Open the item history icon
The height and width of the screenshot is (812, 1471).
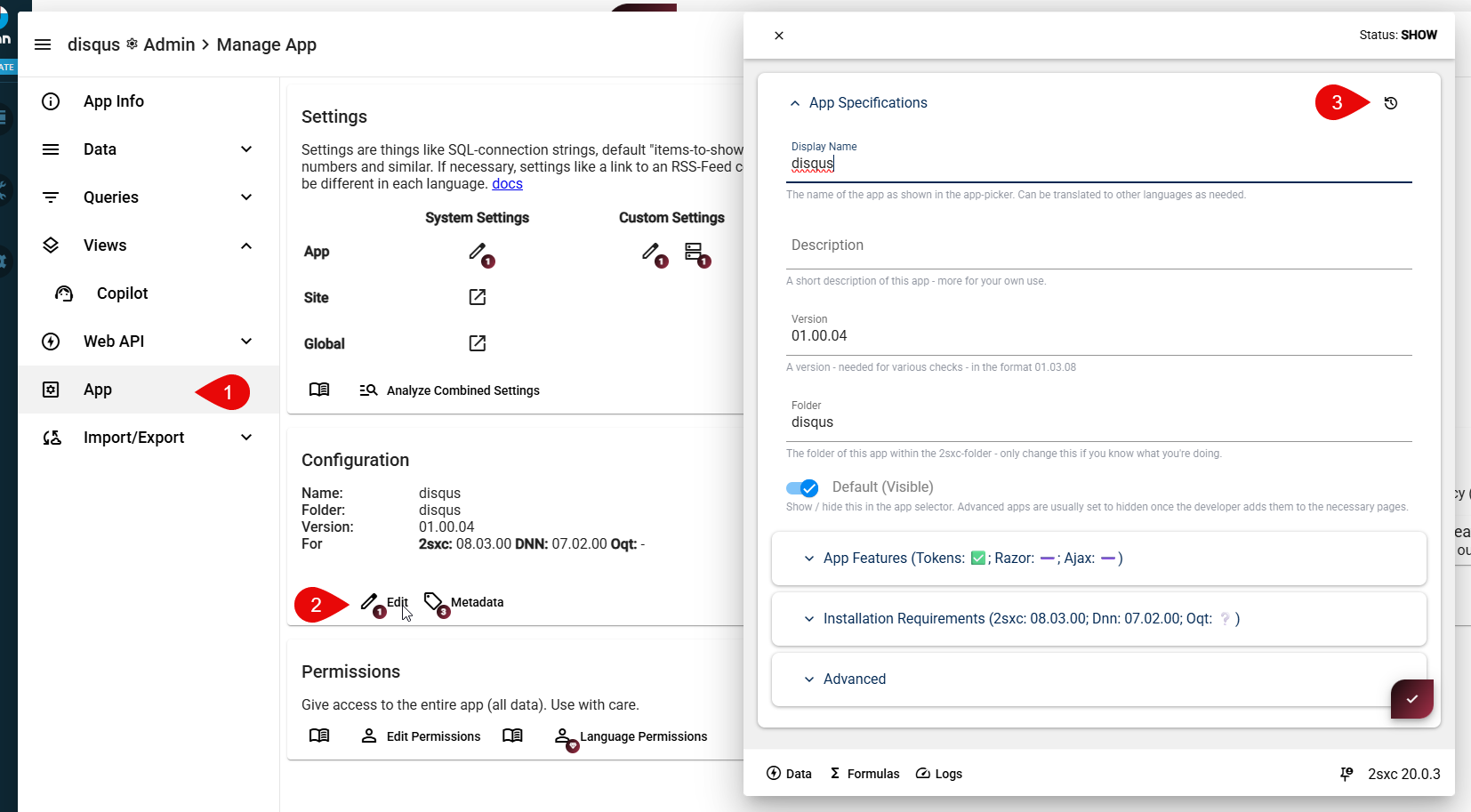pos(1391,103)
